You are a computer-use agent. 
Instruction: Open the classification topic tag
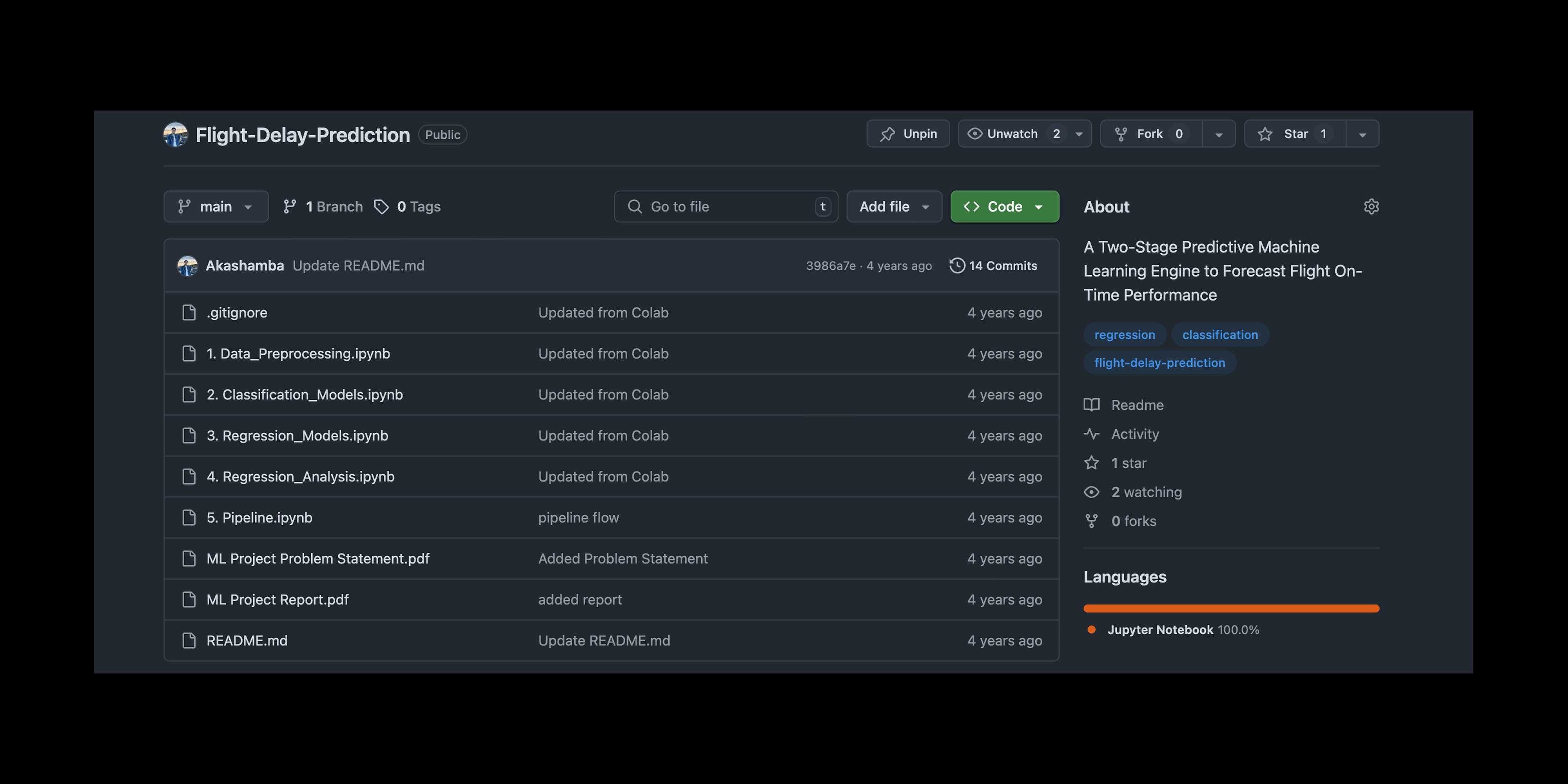1220,335
